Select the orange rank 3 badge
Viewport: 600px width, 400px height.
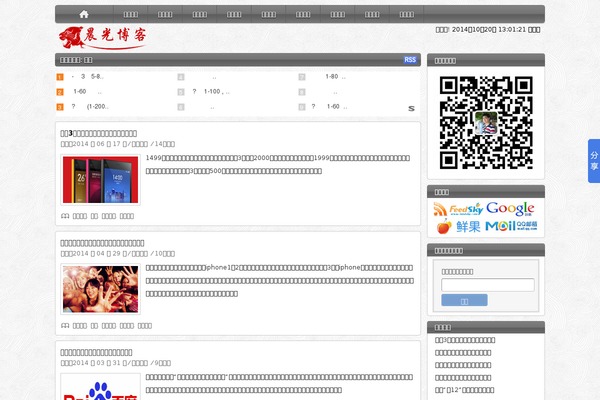tap(60, 107)
